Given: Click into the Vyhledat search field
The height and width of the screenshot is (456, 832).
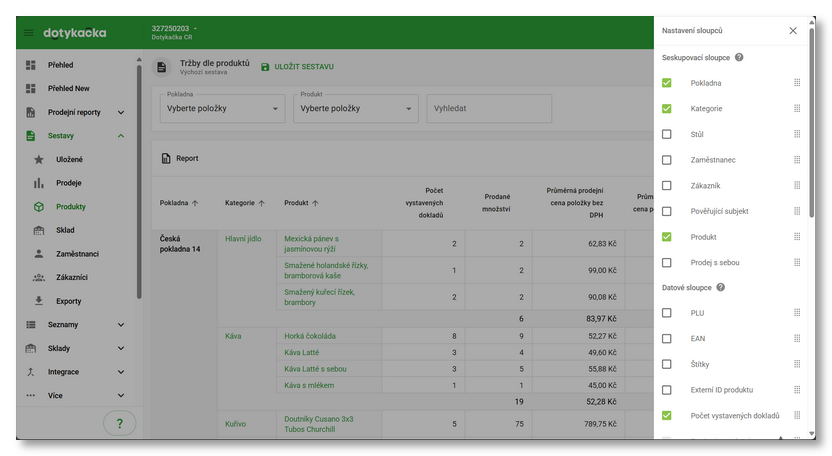Looking at the screenshot, I should [489, 108].
